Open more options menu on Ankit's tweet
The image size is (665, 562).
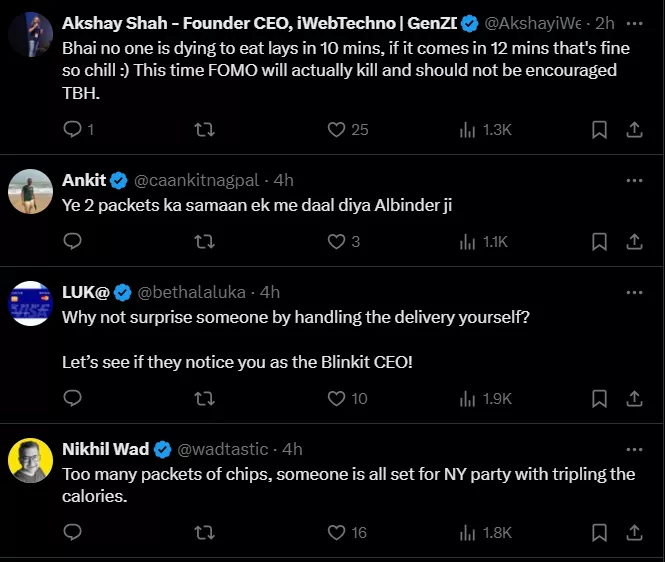point(634,180)
